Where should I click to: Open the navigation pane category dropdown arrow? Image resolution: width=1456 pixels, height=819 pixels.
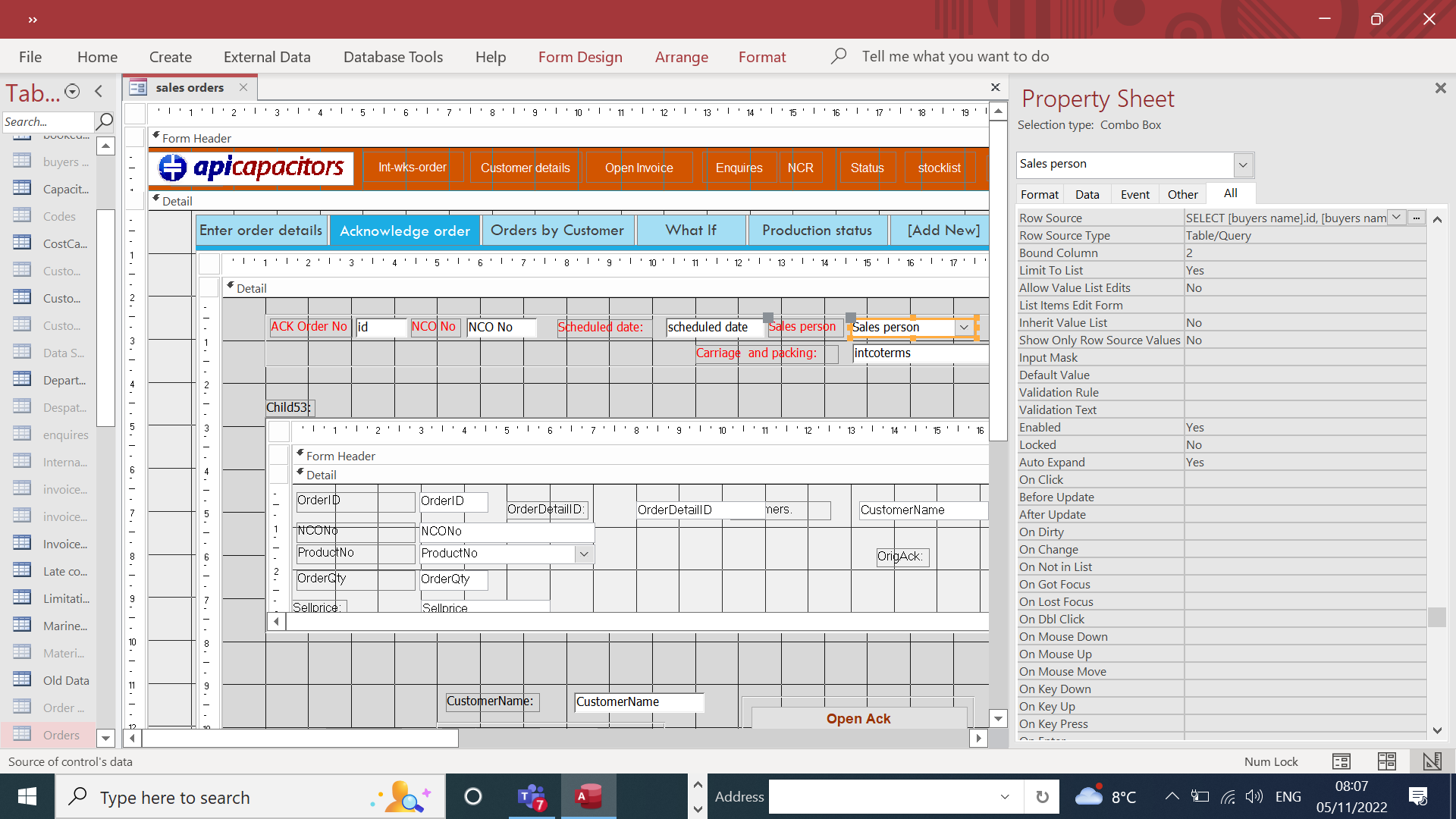[72, 92]
